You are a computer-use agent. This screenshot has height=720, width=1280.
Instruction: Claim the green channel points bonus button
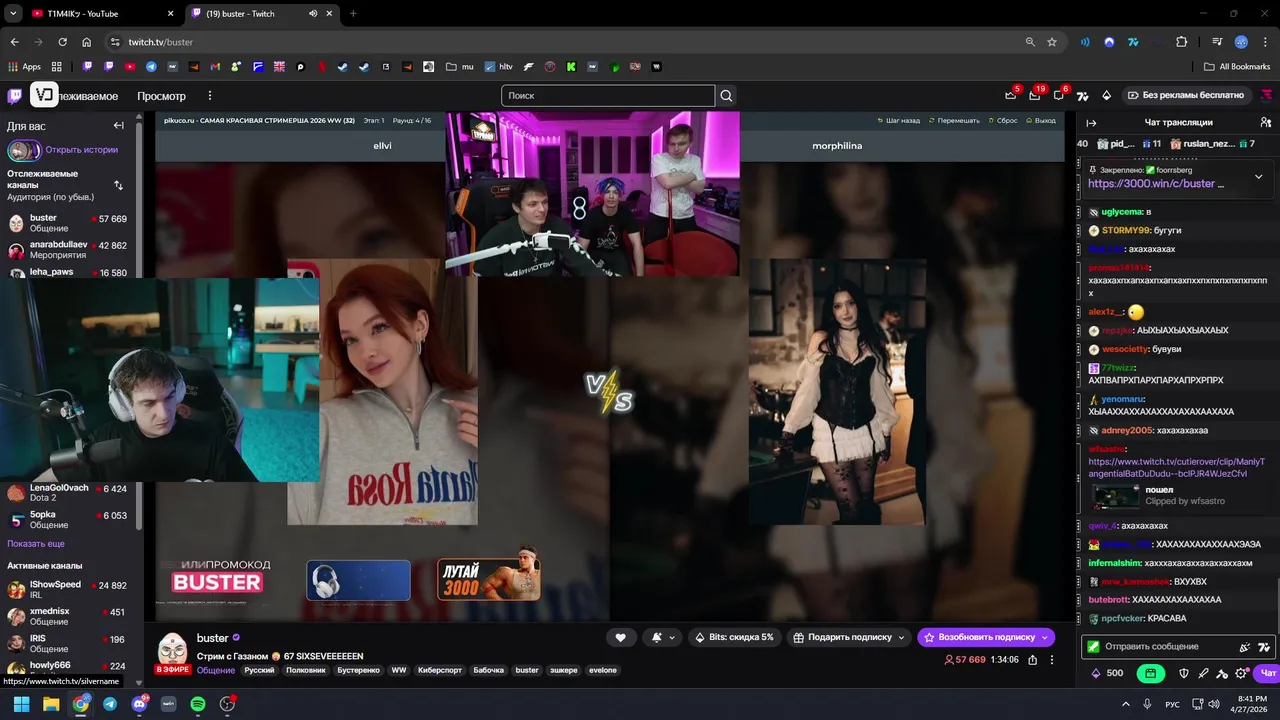pyautogui.click(x=1151, y=673)
